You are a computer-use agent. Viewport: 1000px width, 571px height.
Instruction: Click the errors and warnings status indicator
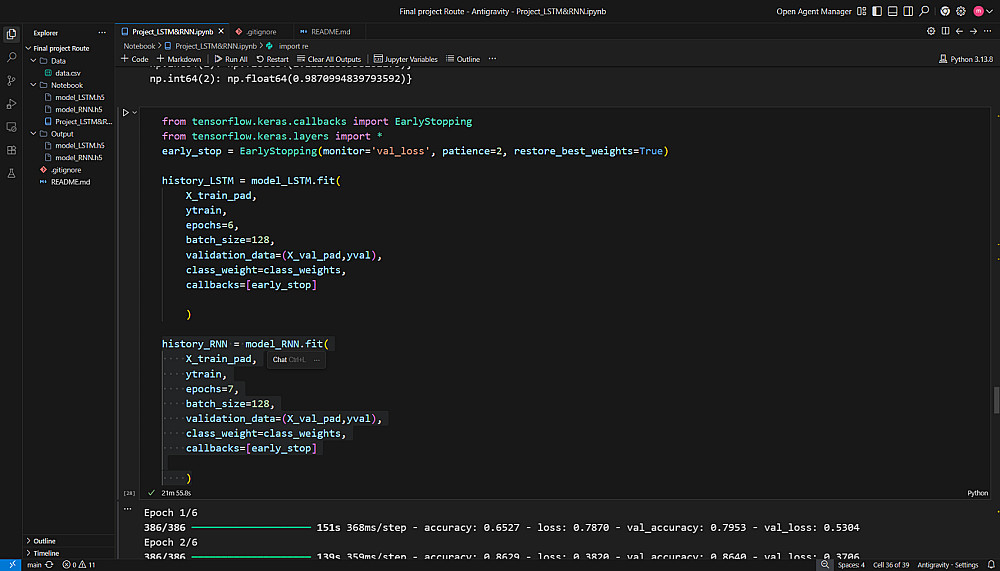[79, 565]
